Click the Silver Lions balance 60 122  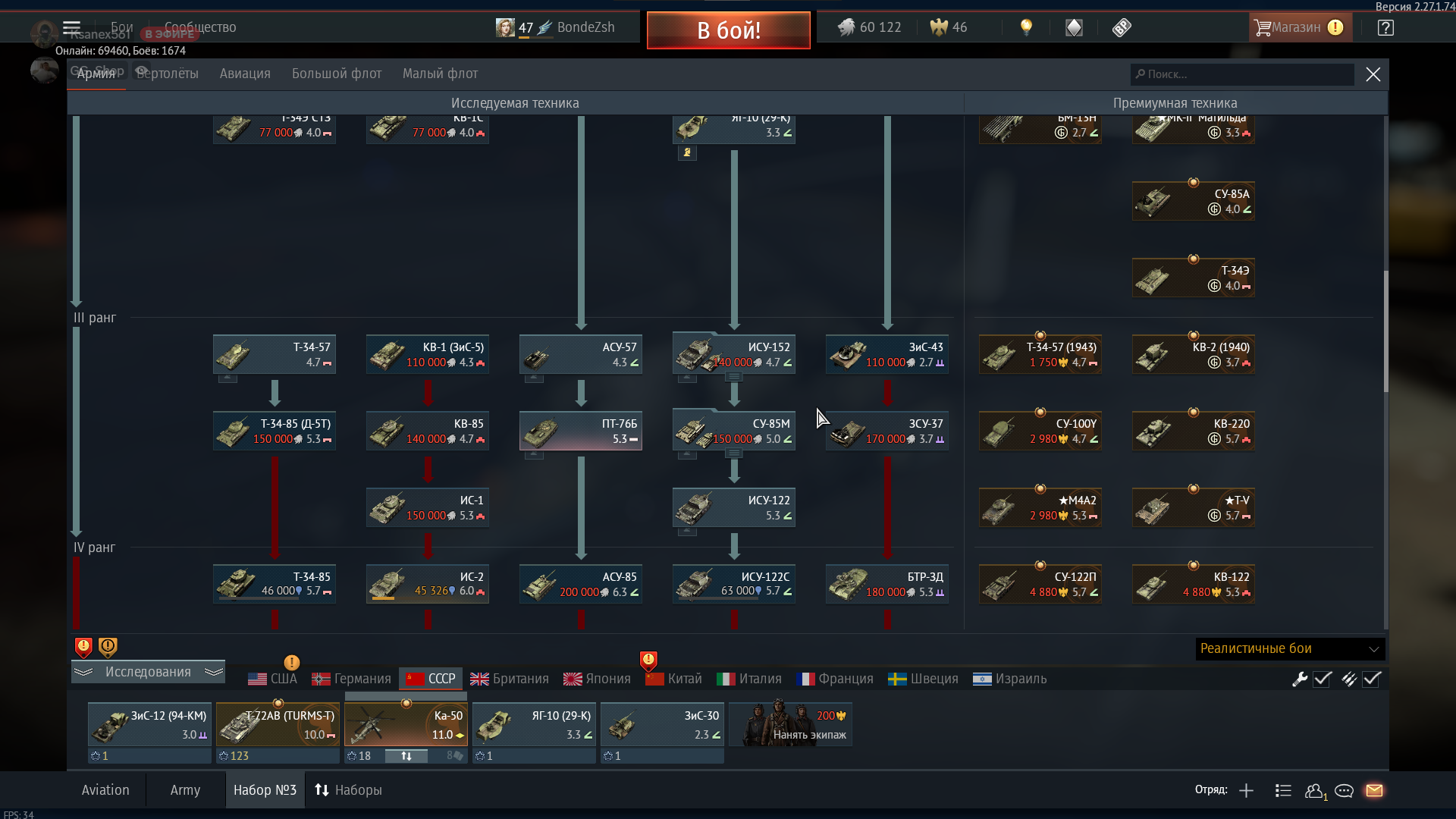[869, 27]
